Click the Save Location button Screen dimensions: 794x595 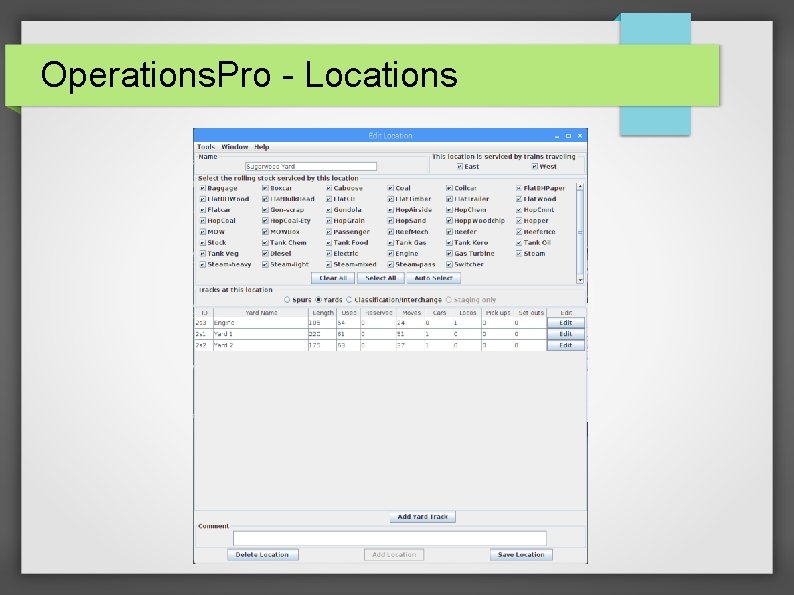(x=521, y=555)
